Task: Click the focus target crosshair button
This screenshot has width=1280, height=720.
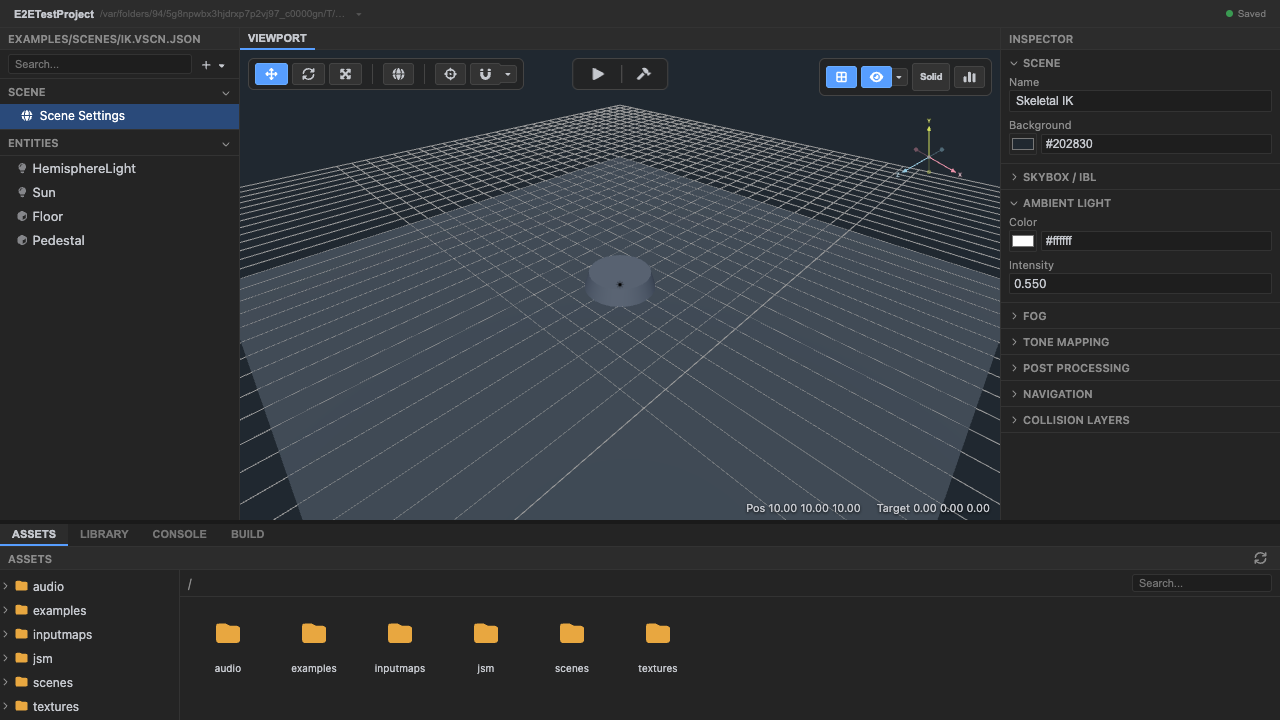Action: [450, 74]
